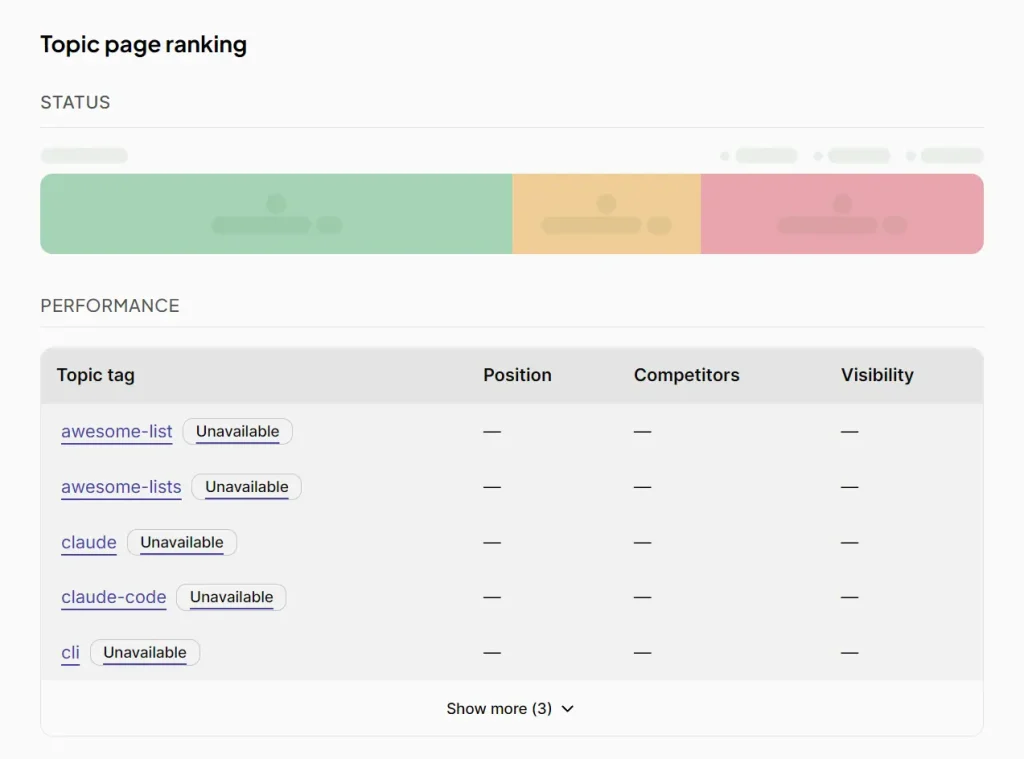Select the yellow segment of the status bar
The width and height of the screenshot is (1024, 759).
[607, 213]
